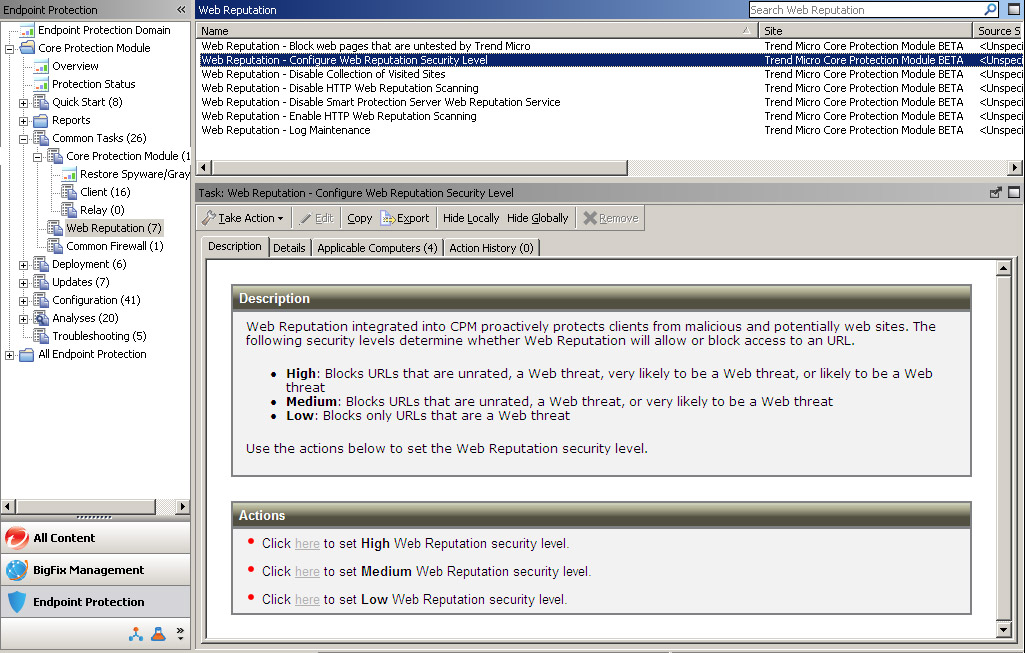The width and height of the screenshot is (1025, 653).
Task: Click Hide Globally
Action: coord(537,218)
